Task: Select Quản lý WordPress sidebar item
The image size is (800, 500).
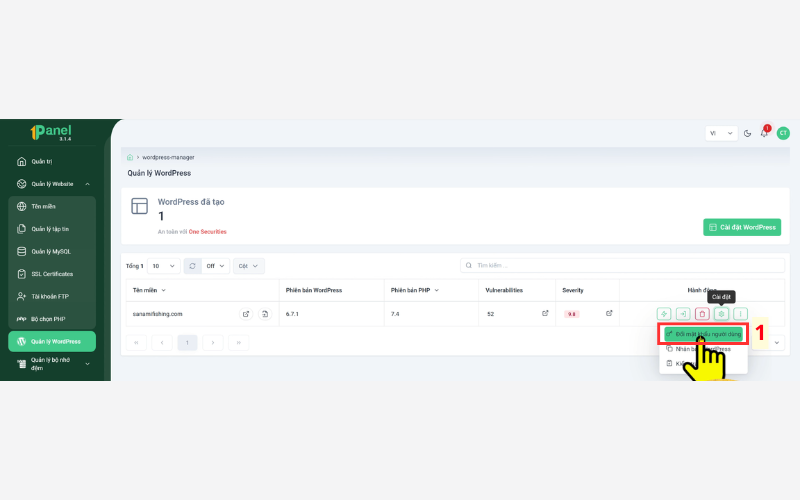Action: click(52, 341)
